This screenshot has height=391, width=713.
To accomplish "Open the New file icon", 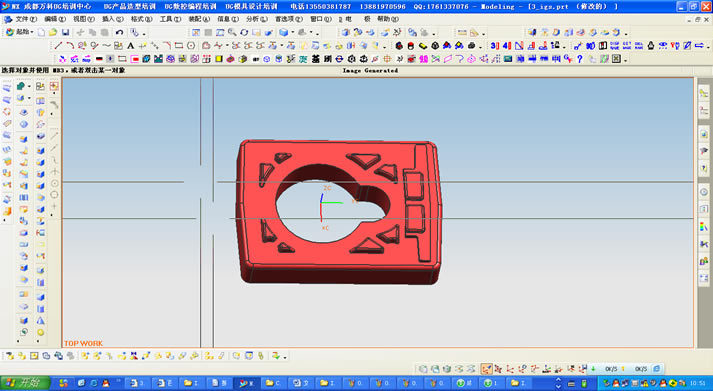I will coord(41,32).
